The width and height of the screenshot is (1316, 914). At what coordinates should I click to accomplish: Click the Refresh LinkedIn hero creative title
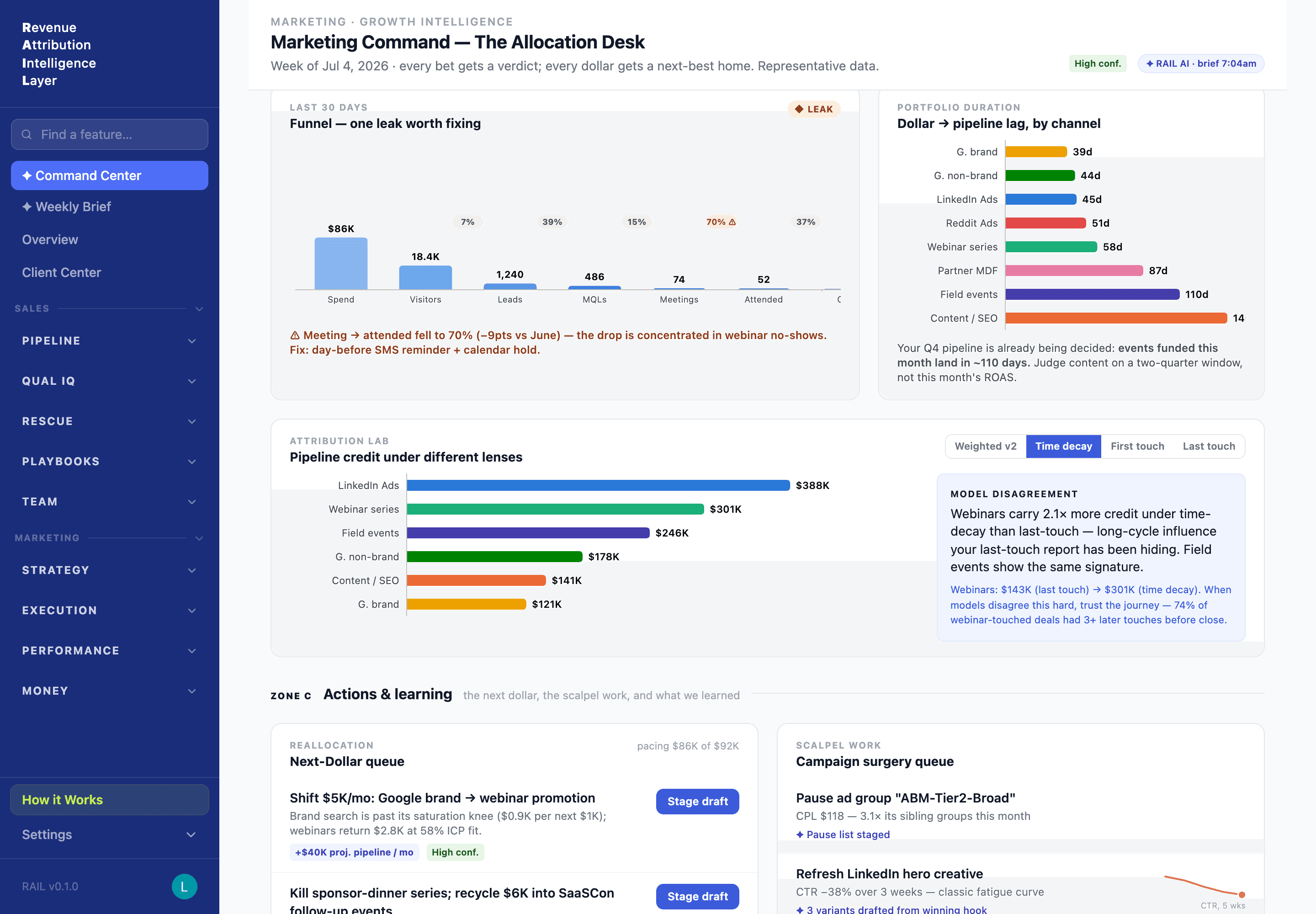point(889,874)
